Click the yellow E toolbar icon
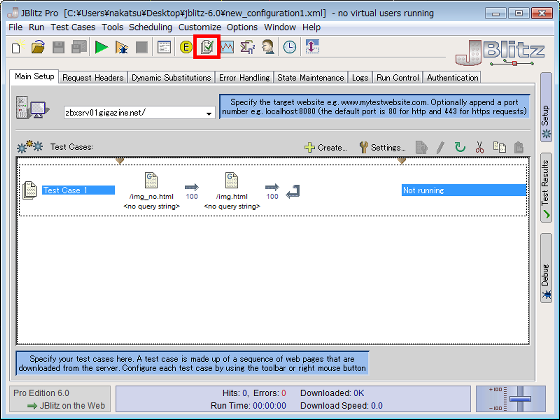 [186, 47]
